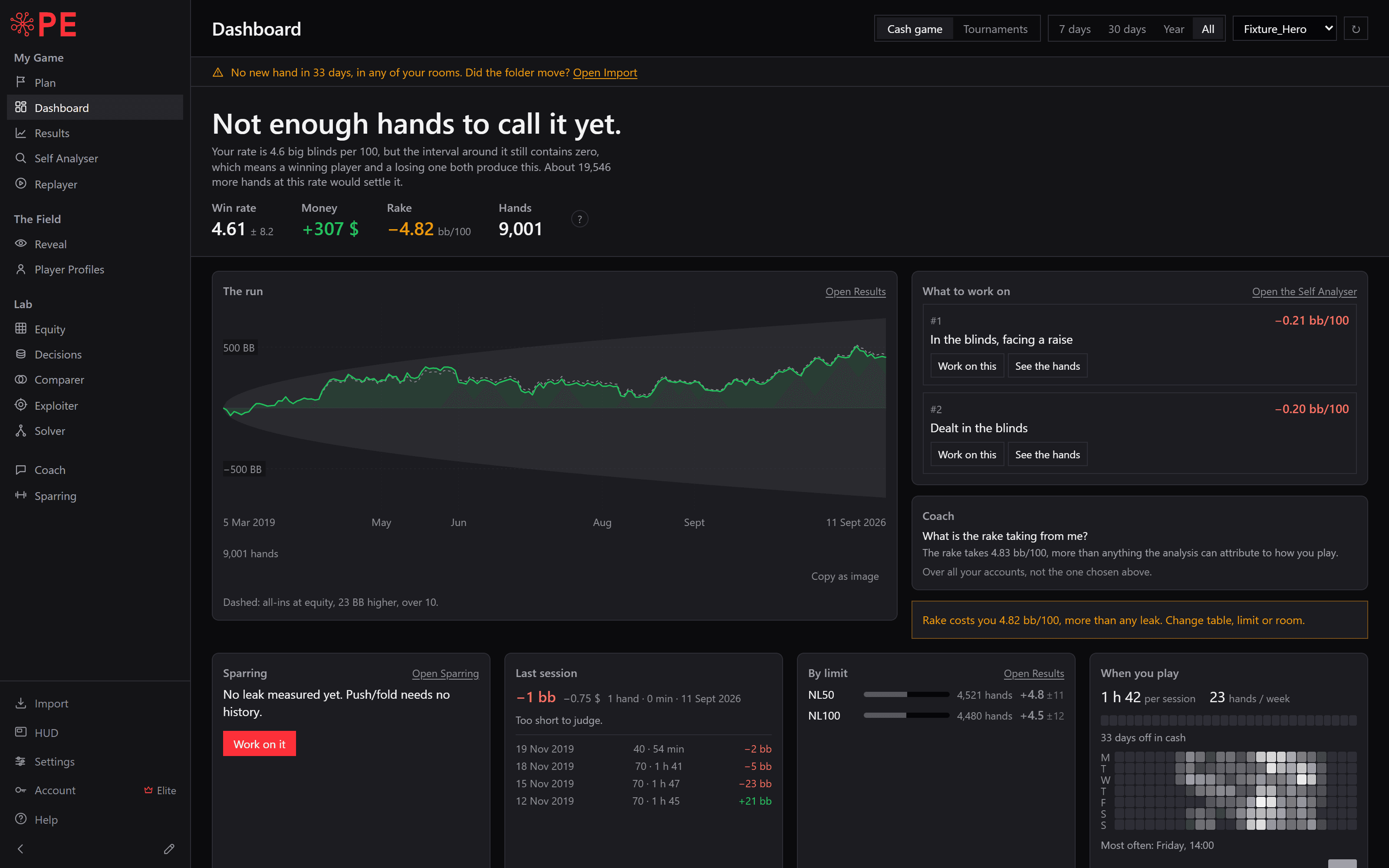Open the HUD icon

[21, 732]
